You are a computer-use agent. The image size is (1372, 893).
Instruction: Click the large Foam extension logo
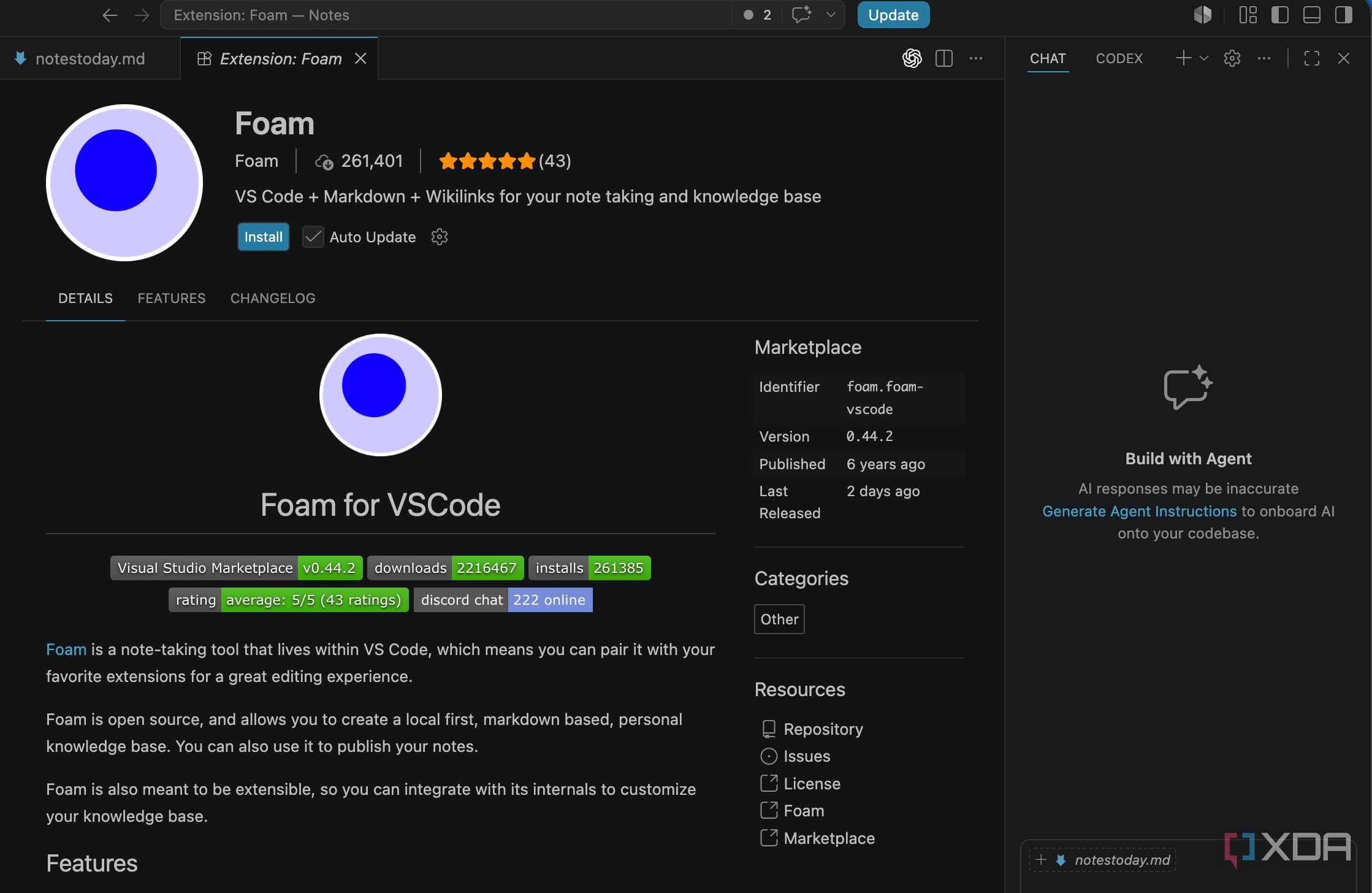pos(124,183)
